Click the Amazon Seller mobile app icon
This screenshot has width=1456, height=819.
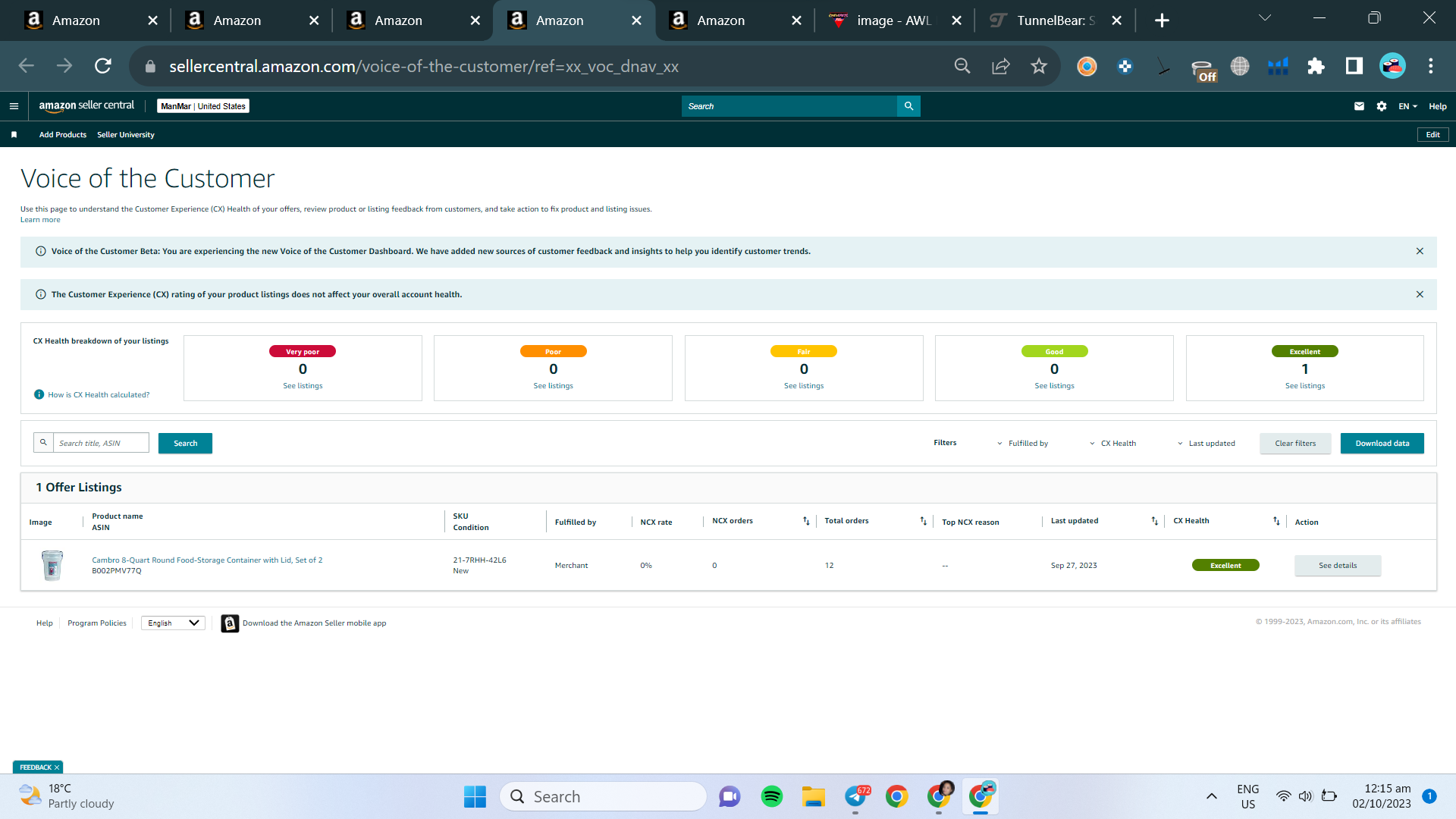coord(230,623)
